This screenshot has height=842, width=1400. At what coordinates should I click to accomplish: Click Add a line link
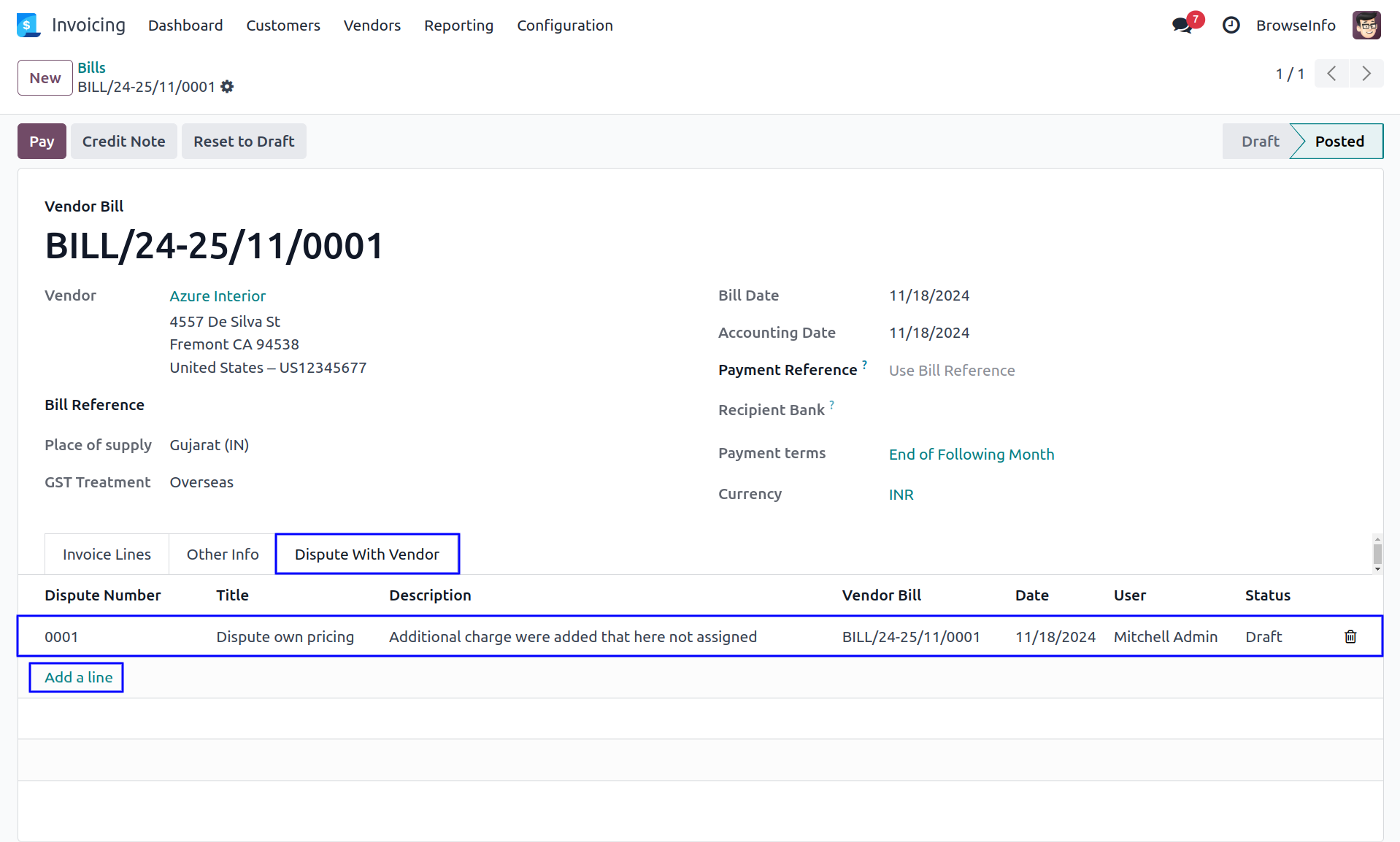(x=79, y=678)
